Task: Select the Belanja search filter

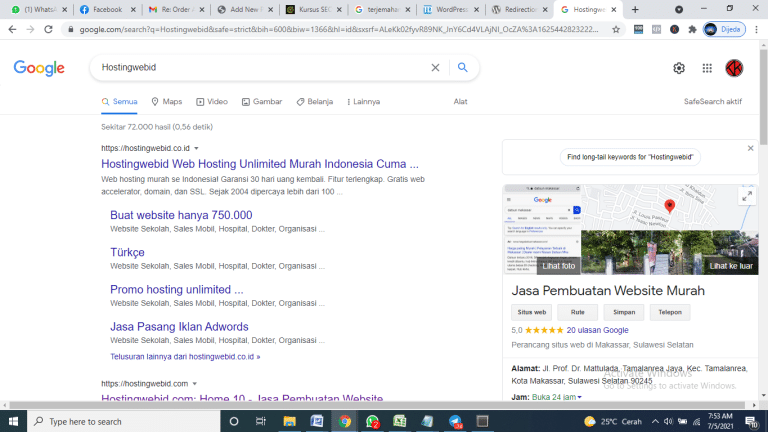Action: tap(314, 102)
